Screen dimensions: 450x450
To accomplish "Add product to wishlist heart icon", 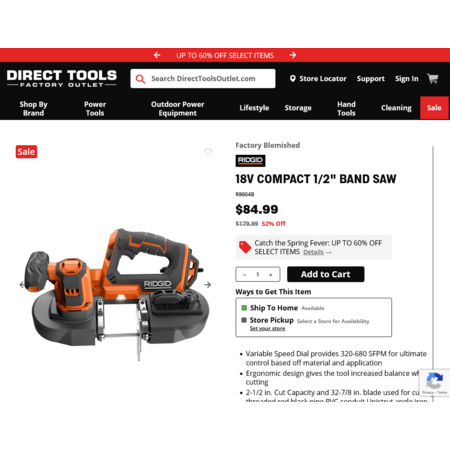I will 208,152.
